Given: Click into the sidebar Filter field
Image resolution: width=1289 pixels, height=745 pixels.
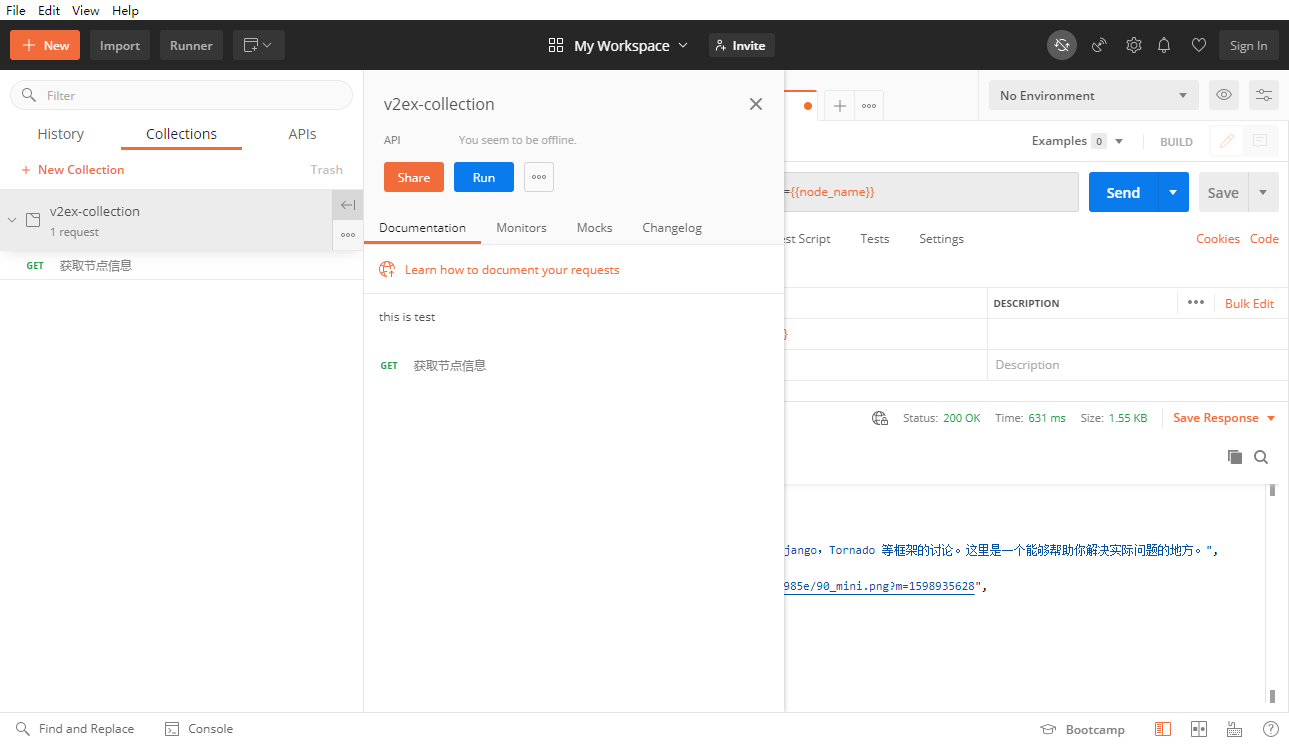Looking at the screenshot, I should tap(181, 95).
